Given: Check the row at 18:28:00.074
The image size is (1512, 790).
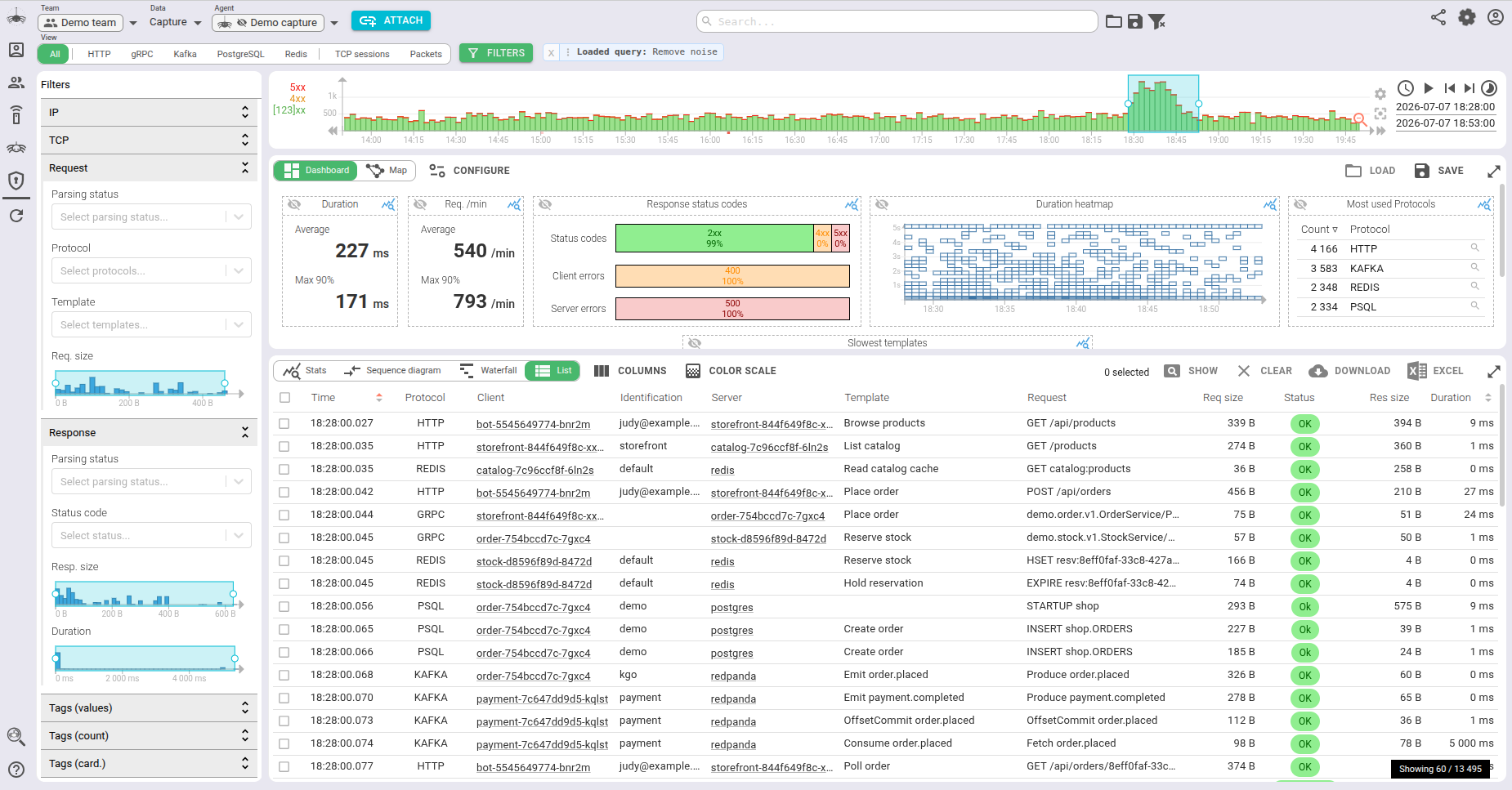Looking at the screenshot, I should coord(284,744).
